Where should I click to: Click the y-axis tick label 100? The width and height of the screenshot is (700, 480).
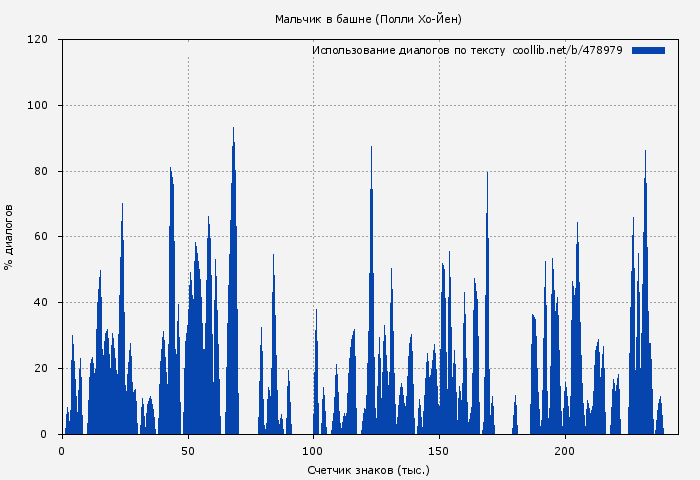[x=38, y=106]
